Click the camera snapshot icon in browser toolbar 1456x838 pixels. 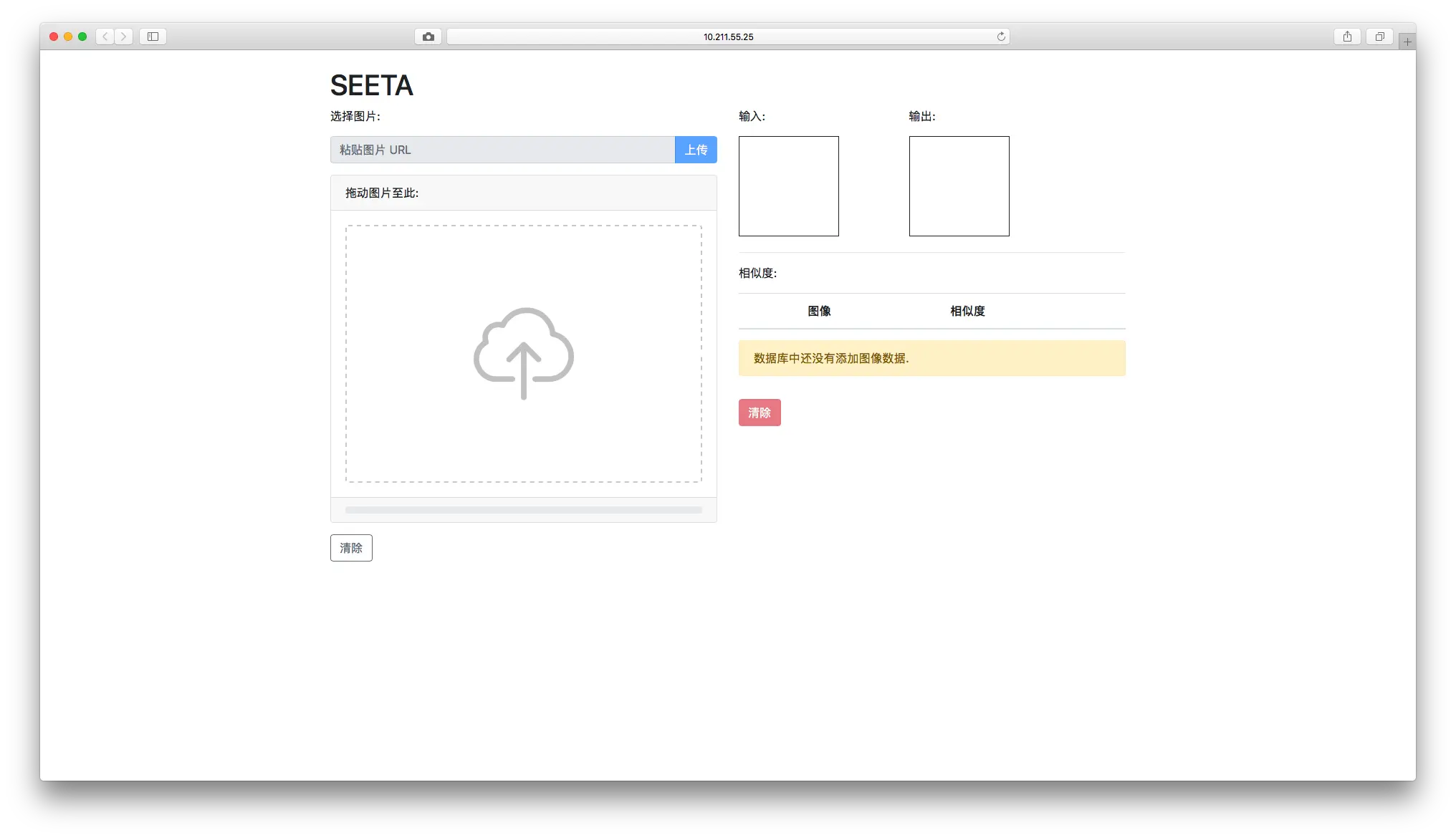tap(428, 36)
